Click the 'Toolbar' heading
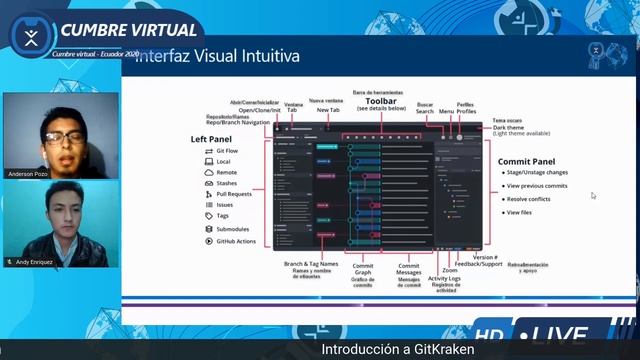Viewport: 640px width, 360px height. 381,101
